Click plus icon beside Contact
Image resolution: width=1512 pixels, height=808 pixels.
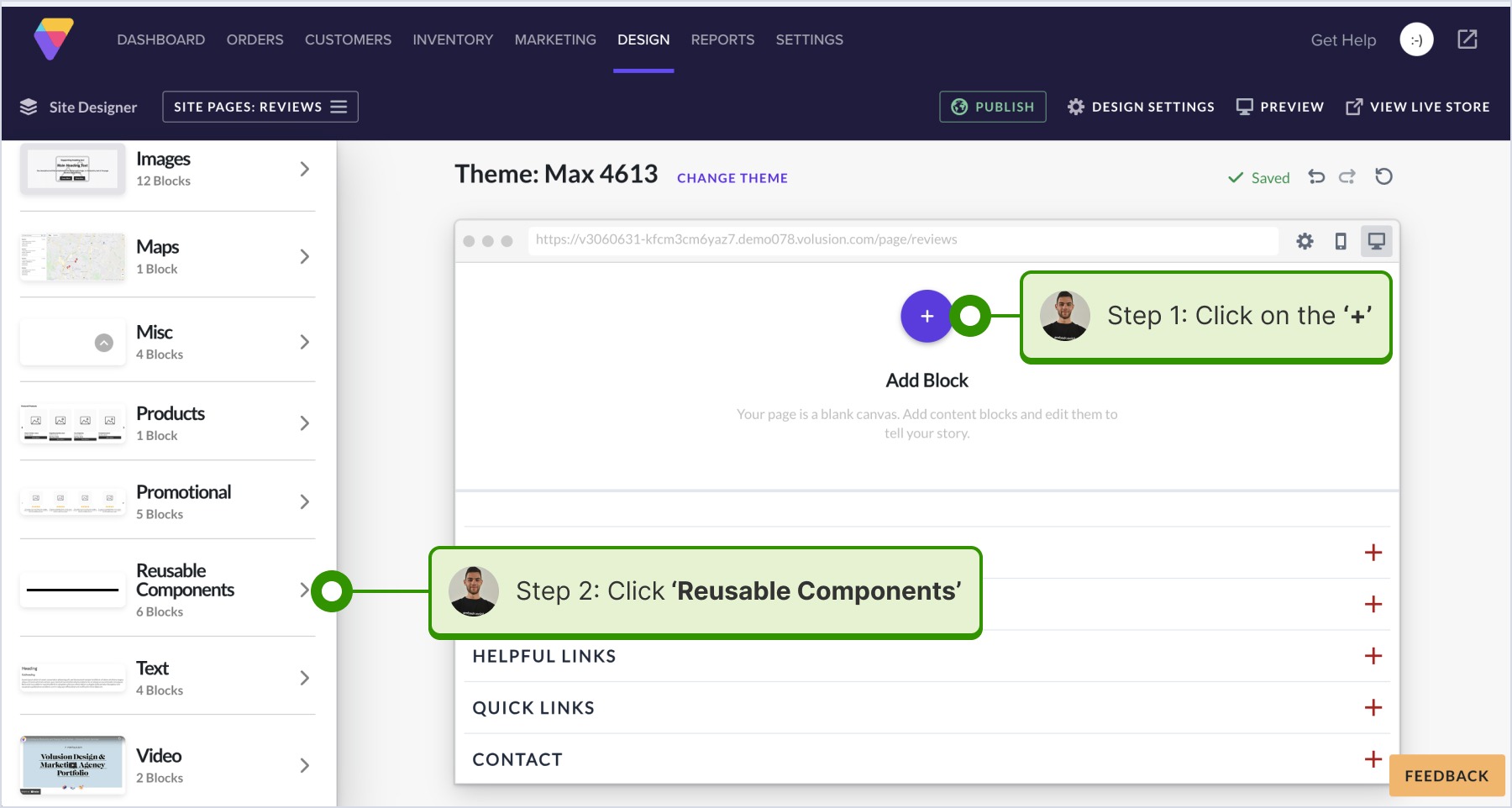click(x=1373, y=758)
